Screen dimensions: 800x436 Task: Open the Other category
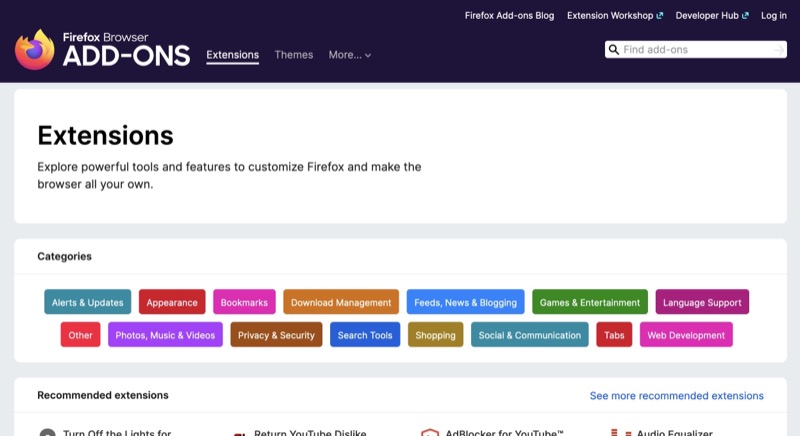pyautogui.click(x=81, y=335)
